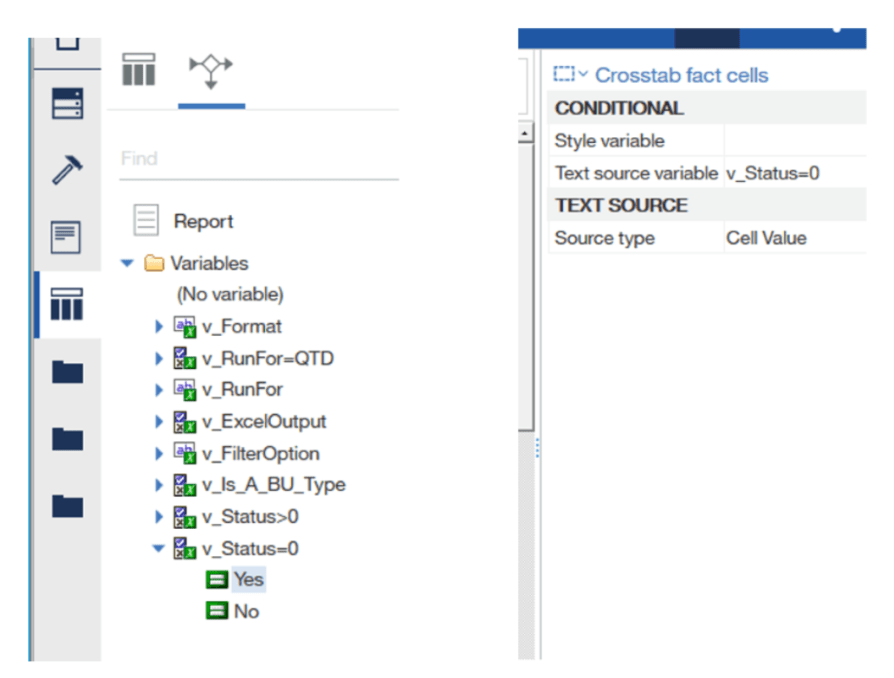Screen dimensions: 894x678
Task: Expand the v_FilterOption variable
Action: (159, 453)
